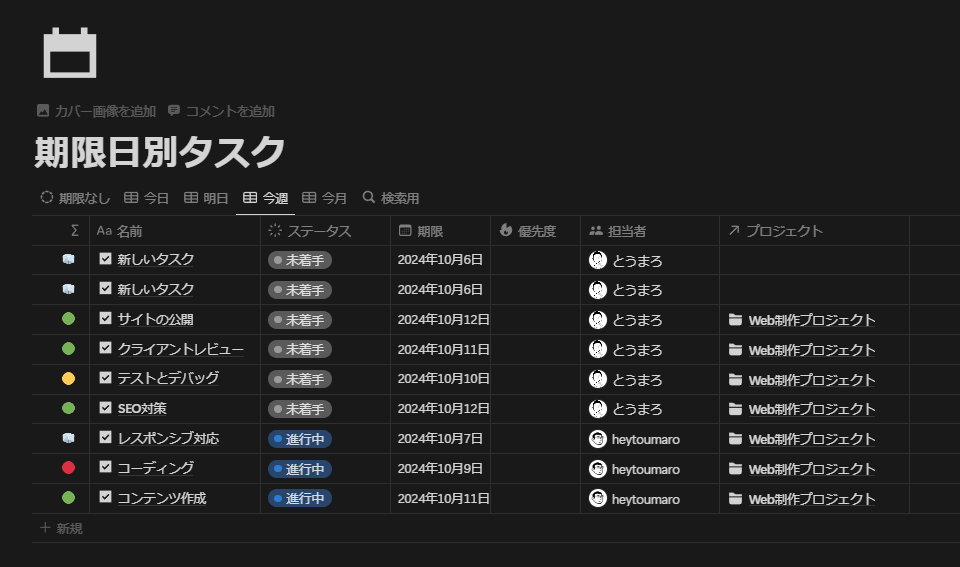Switch to the 検索用 view tab

(390, 198)
